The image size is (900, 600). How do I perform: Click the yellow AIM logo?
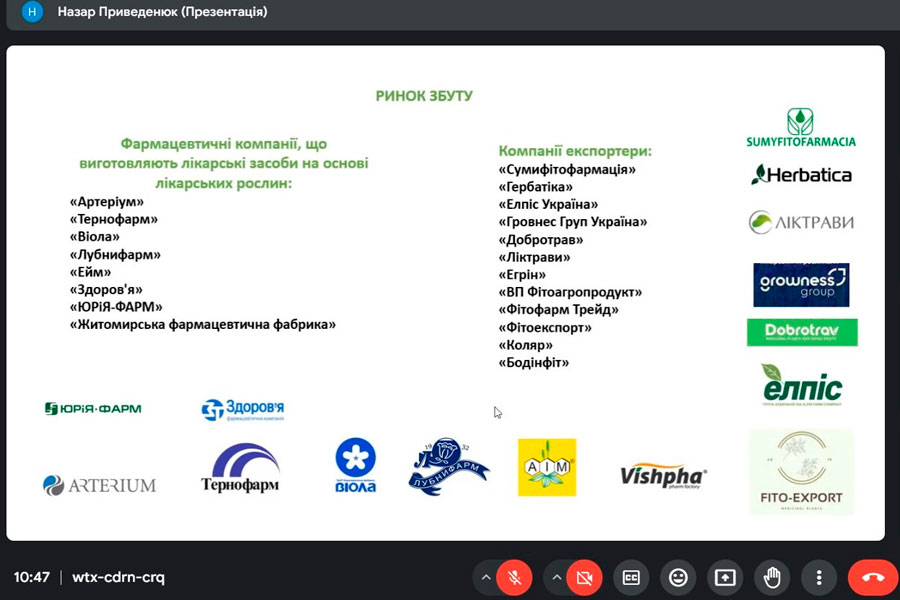pos(547,467)
